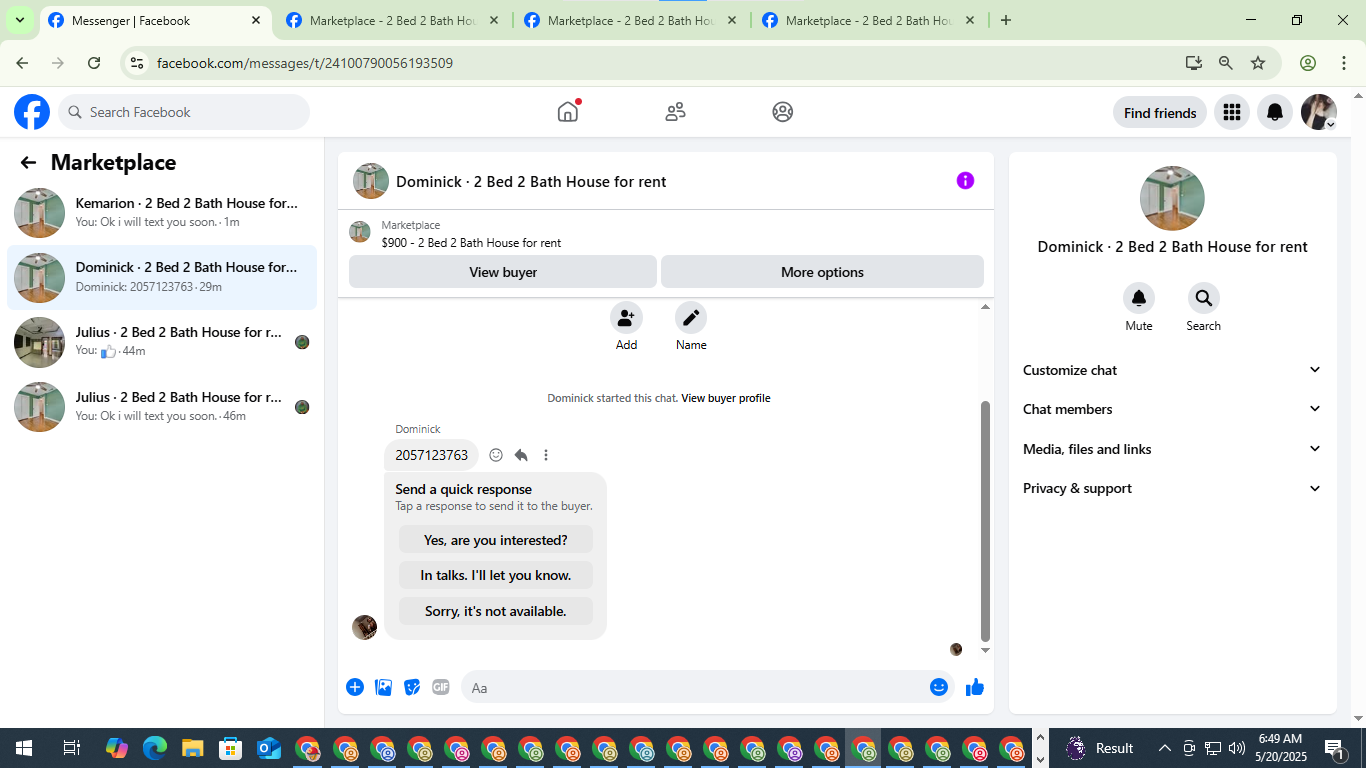1366x768 pixels.
Task: Click View buyer button
Action: point(503,272)
